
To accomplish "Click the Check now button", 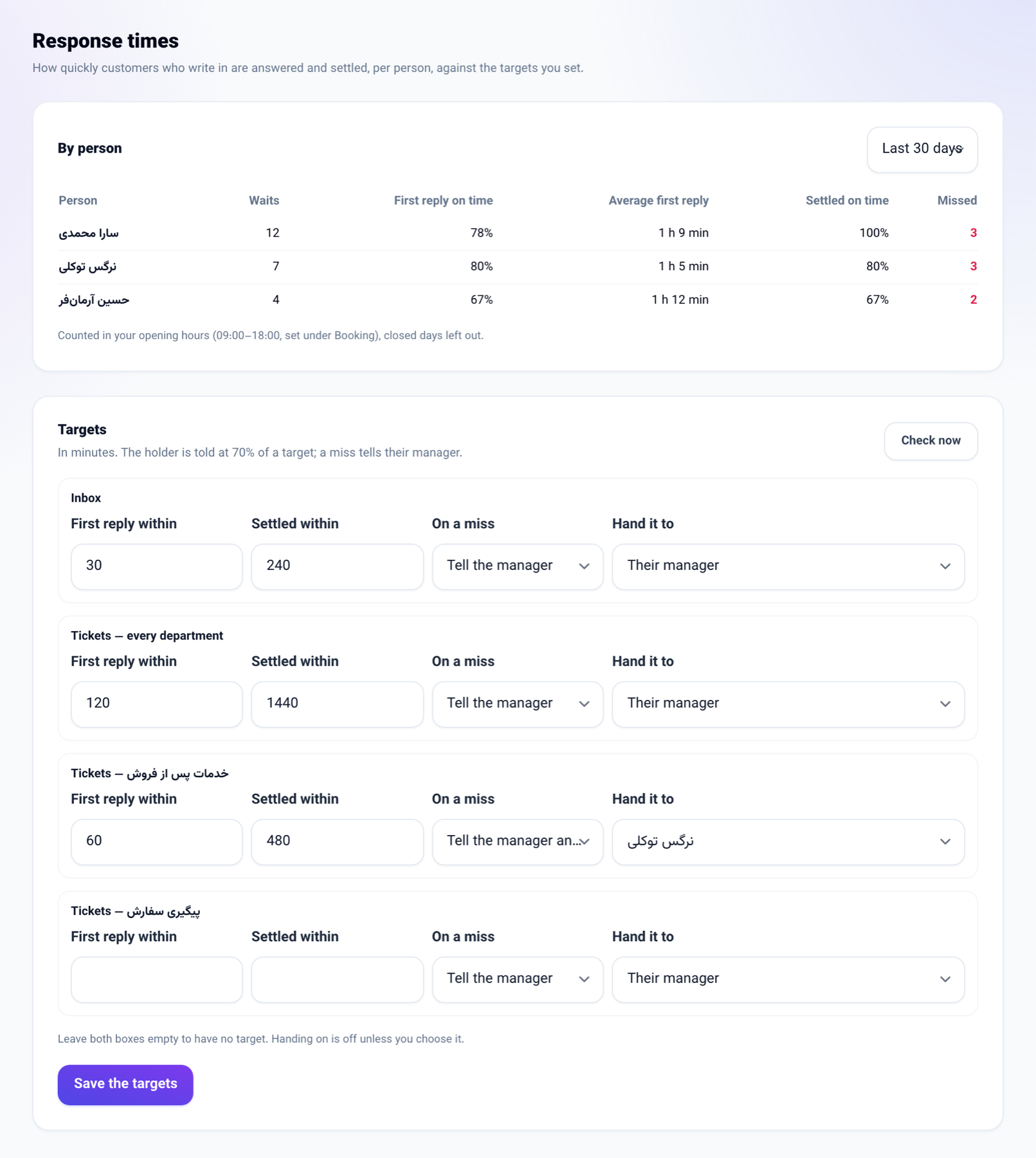I will pyautogui.click(x=931, y=441).
